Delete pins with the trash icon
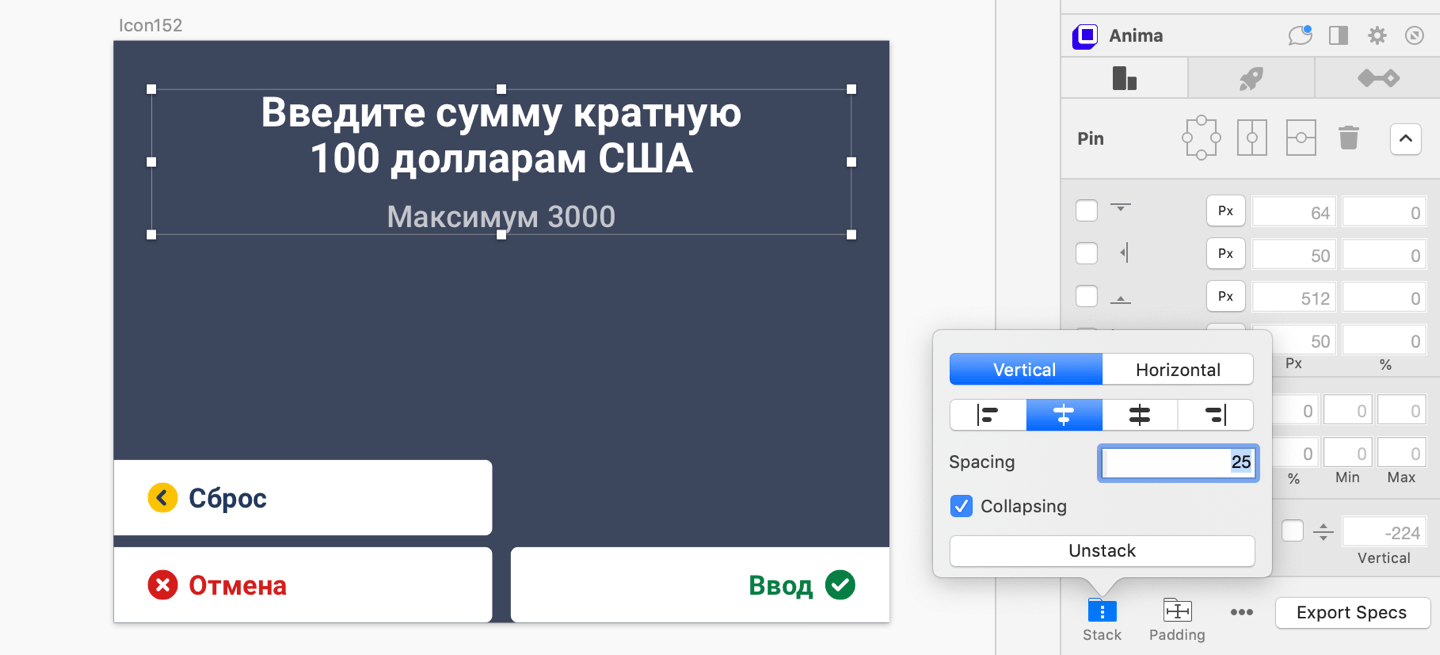The width and height of the screenshot is (1440, 655). point(1348,138)
